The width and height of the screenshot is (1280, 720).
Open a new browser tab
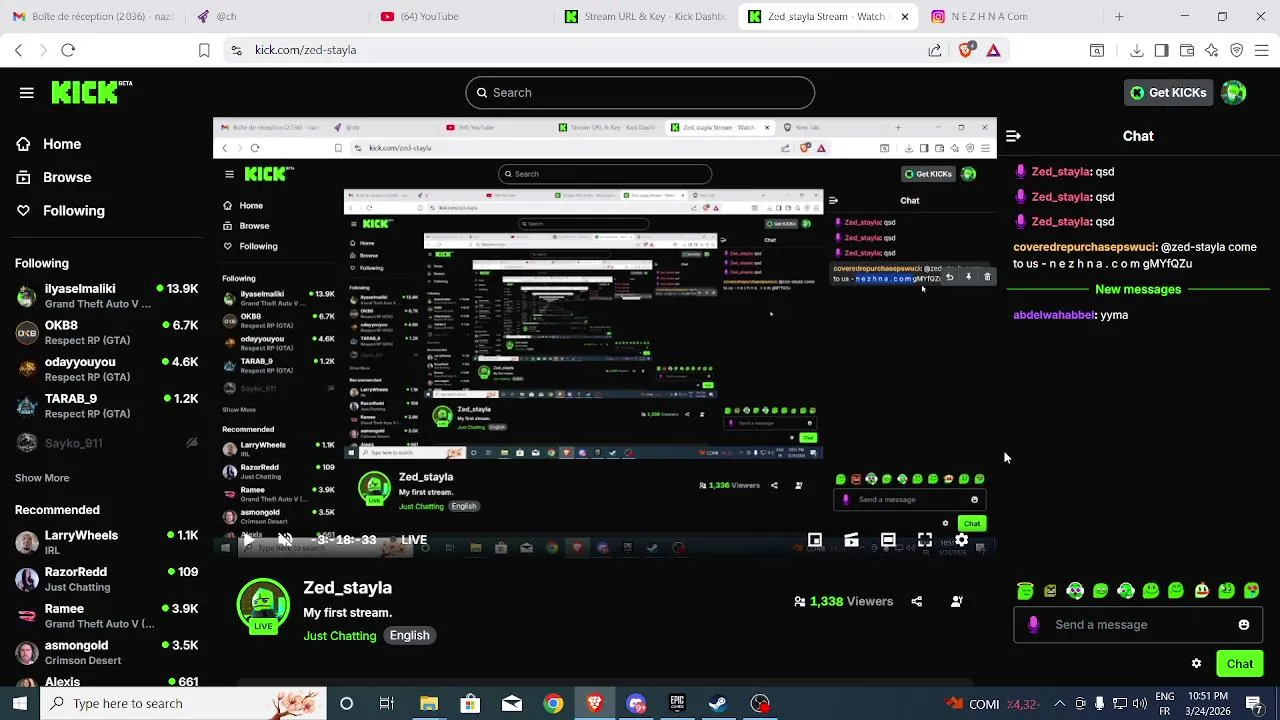(1119, 16)
